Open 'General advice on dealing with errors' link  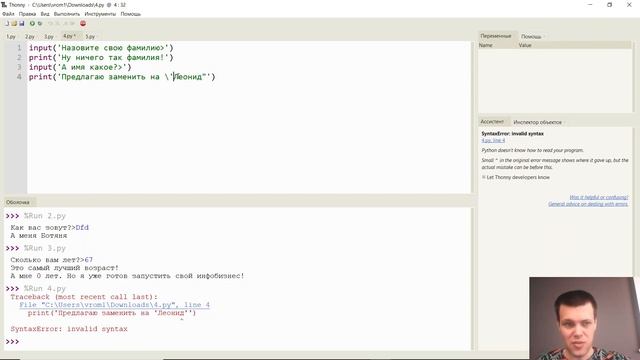[588, 204]
